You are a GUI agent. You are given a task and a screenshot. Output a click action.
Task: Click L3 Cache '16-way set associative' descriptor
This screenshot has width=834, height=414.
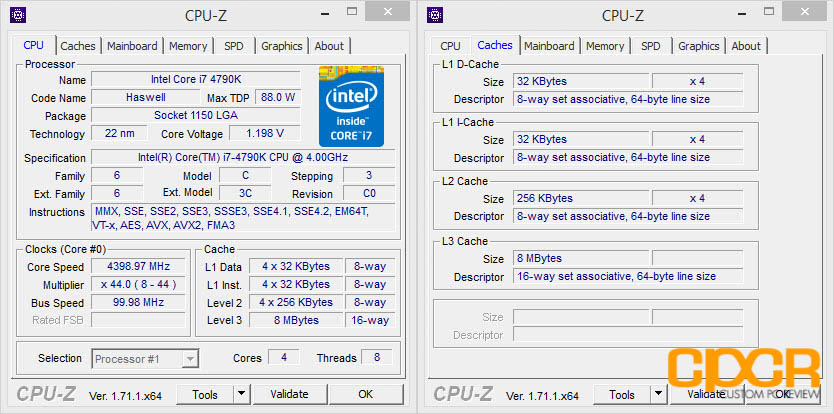tap(628, 277)
